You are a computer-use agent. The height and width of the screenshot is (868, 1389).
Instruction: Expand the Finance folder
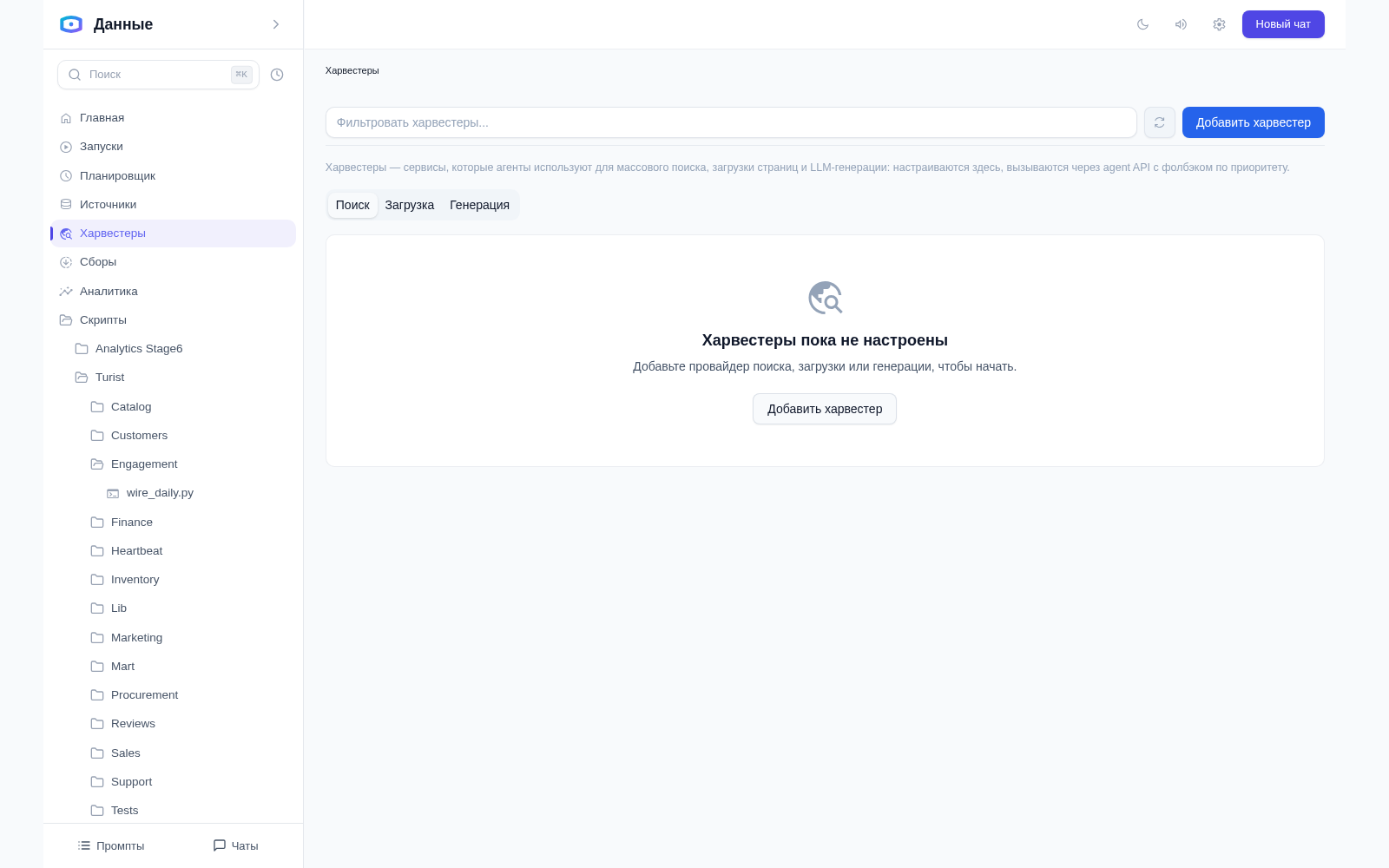tap(189, 523)
